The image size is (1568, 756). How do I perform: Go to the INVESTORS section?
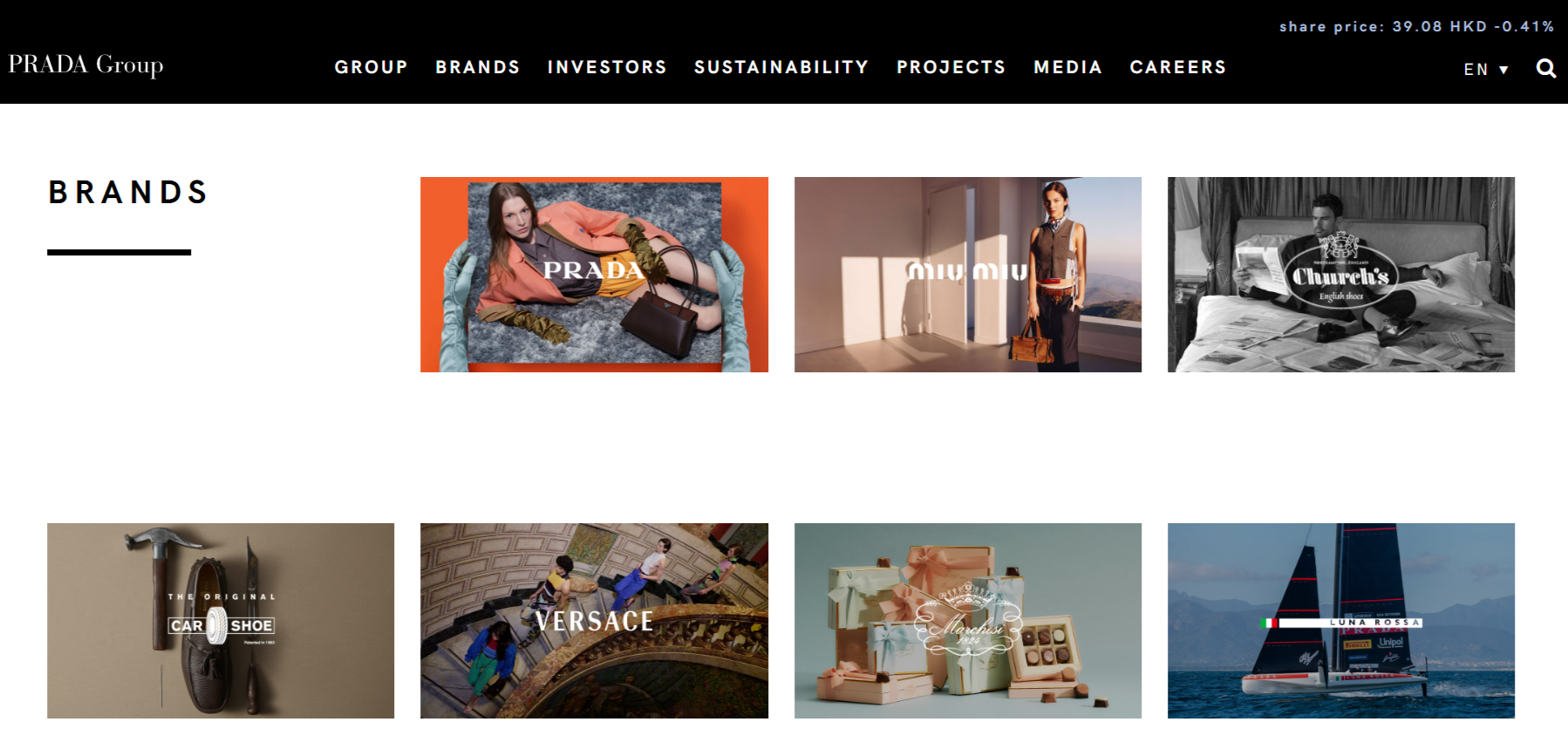coord(607,67)
